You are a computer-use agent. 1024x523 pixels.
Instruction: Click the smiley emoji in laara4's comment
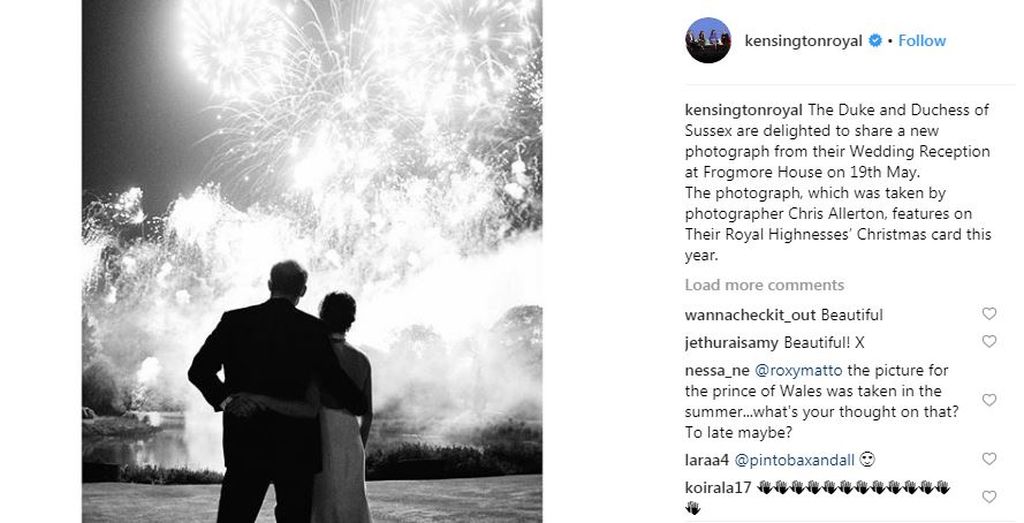(867, 460)
